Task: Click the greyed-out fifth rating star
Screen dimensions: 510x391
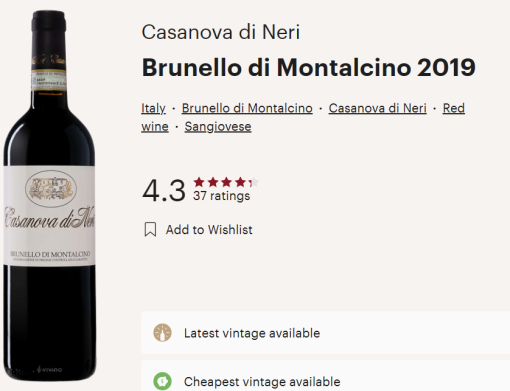Action: point(255,182)
